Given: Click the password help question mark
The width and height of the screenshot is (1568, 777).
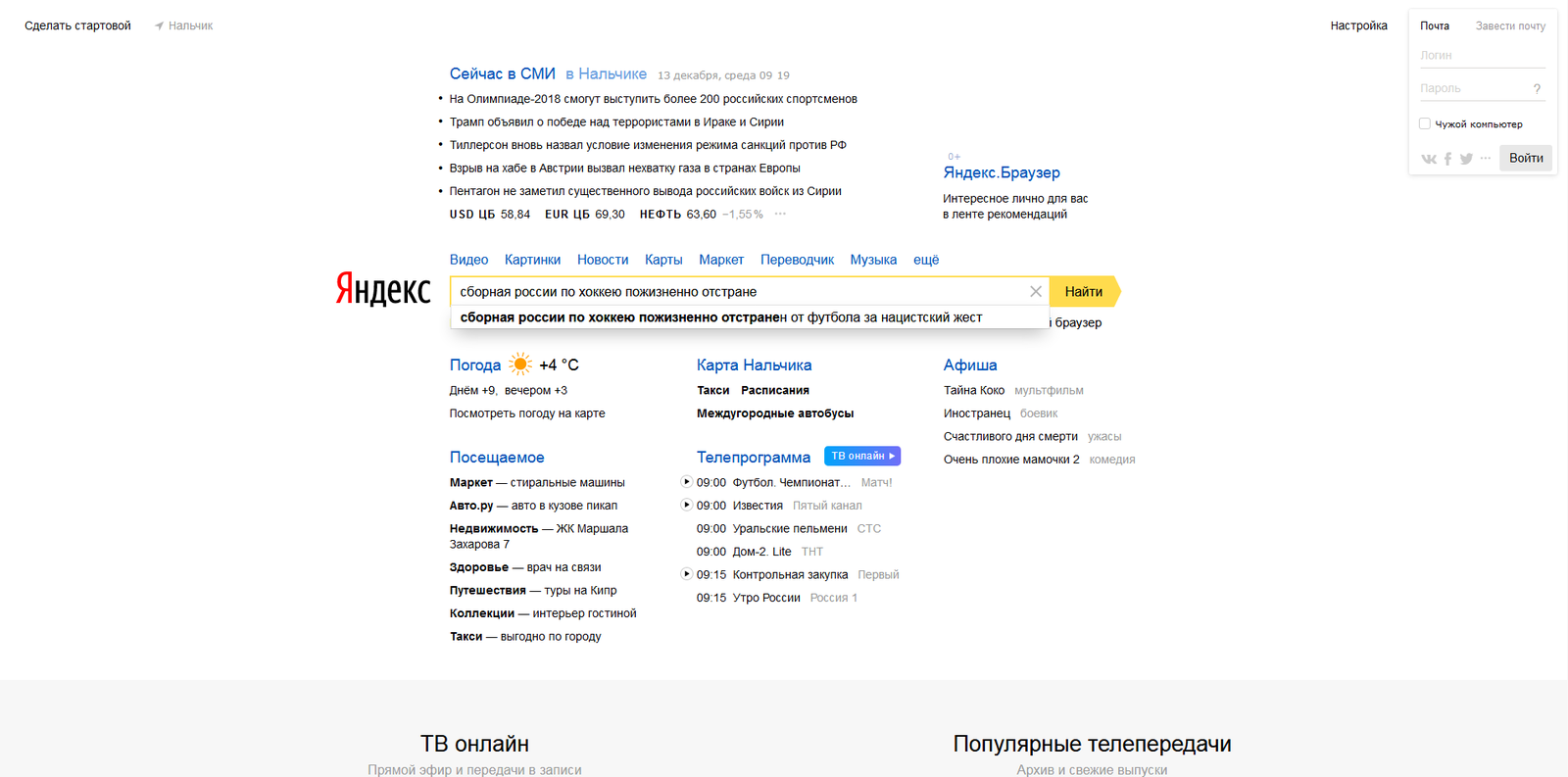Looking at the screenshot, I should click(1537, 89).
